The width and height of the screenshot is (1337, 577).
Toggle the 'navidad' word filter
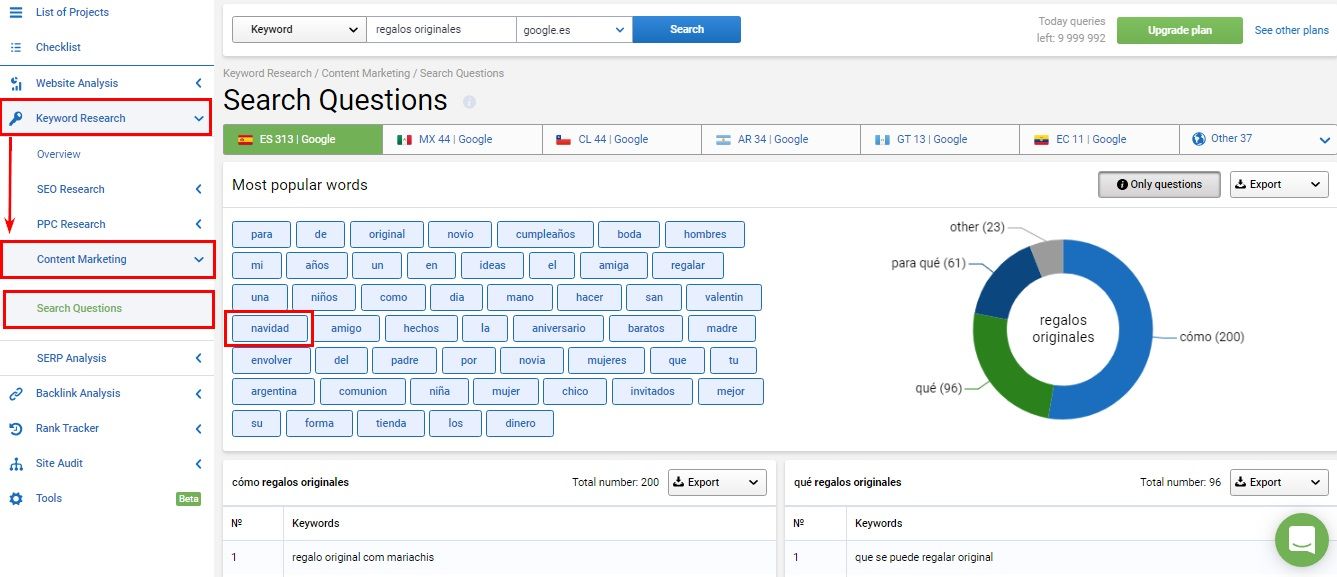tap(270, 328)
